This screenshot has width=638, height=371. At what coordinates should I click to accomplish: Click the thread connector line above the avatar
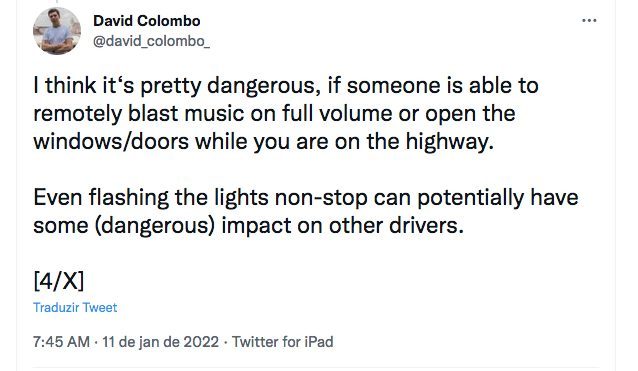pos(57,2)
